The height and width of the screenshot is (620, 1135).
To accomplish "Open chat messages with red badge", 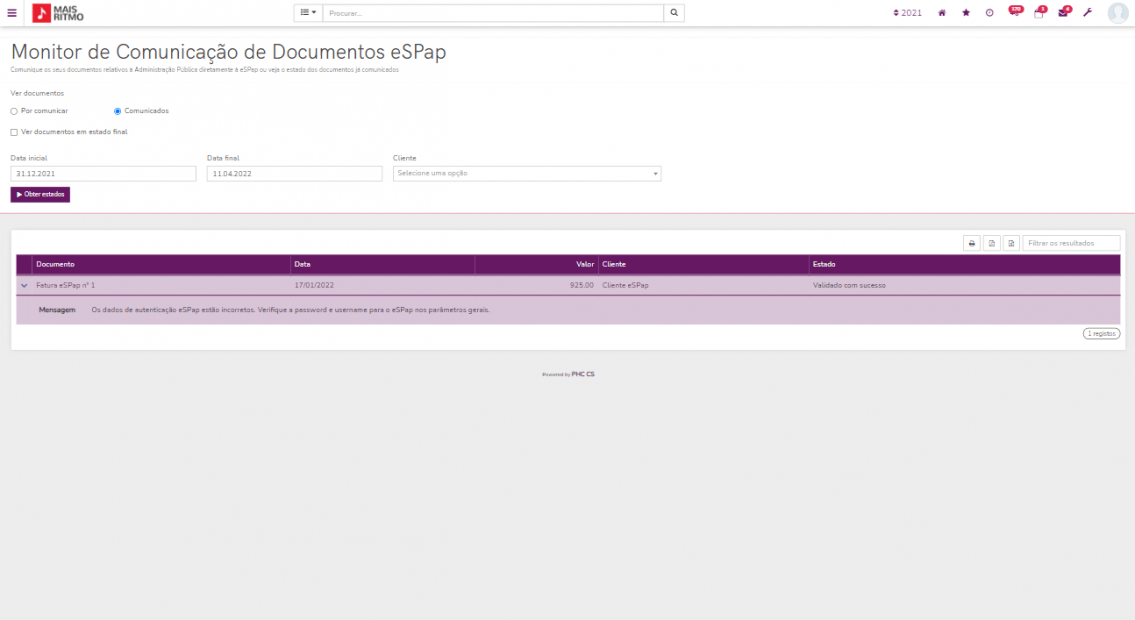I will coord(1015,12).
